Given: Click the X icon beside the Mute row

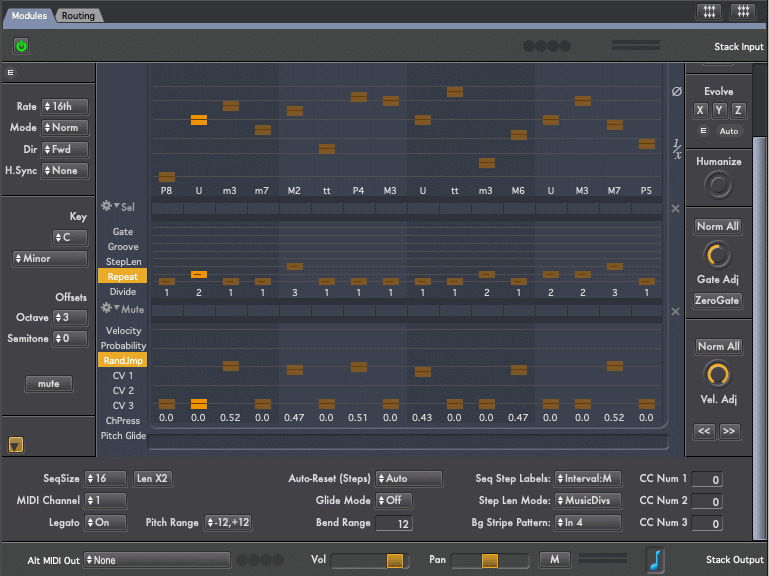Looking at the screenshot, I should 675,312.
